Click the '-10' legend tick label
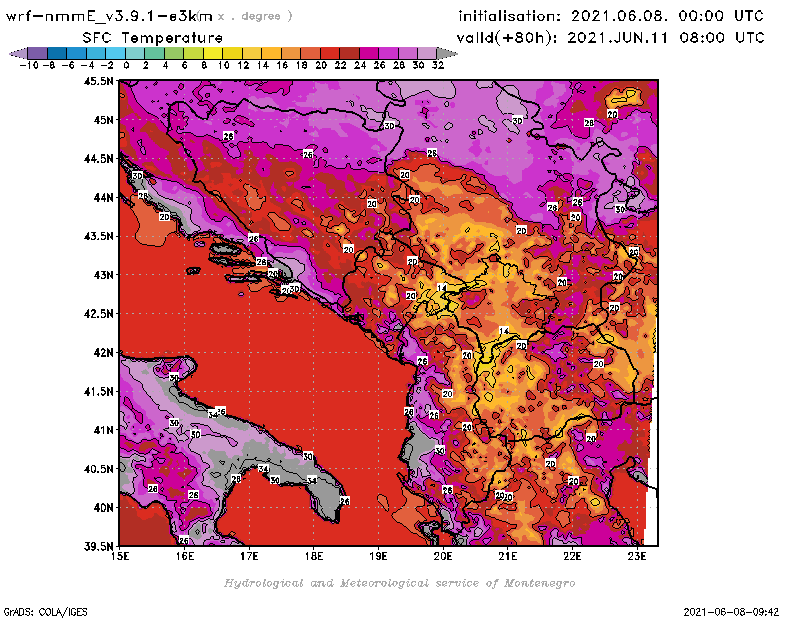 pyautogui.click(x=29, y=65)
